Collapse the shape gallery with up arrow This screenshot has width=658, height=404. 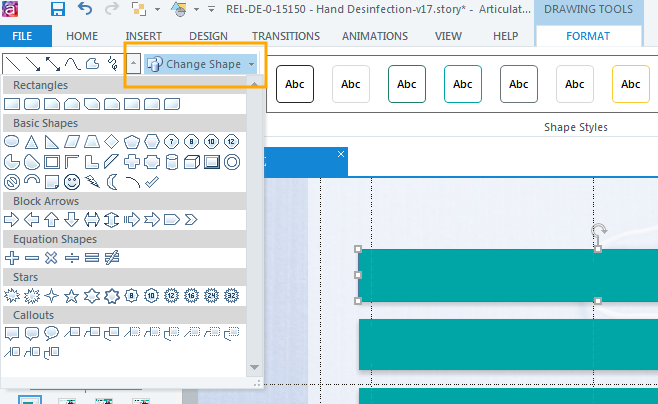tap(133, 64)
